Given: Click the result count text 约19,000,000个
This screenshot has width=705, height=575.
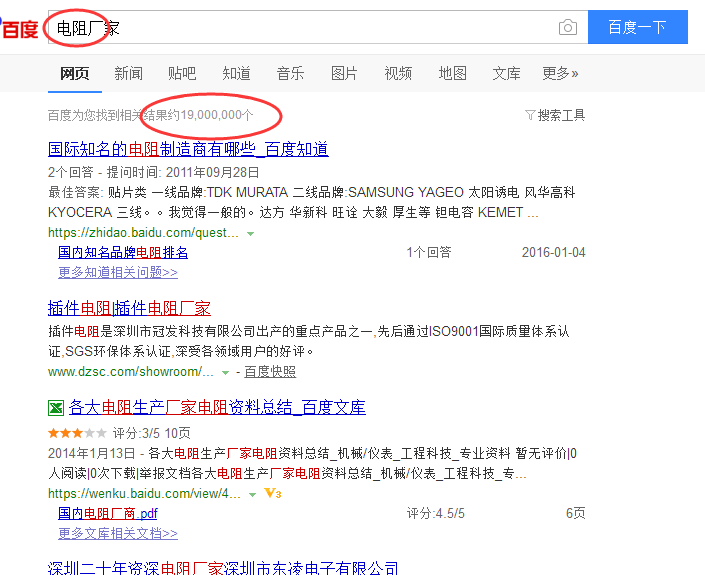Looking at the screenshot, I should [211, 115].
